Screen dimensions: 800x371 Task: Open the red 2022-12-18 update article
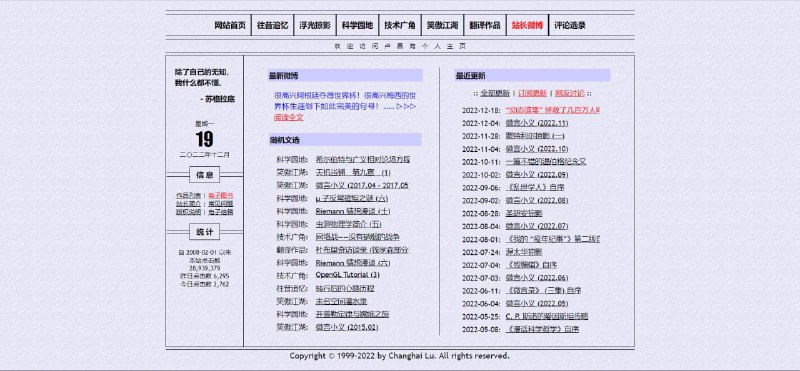click(x=553, y=110)
